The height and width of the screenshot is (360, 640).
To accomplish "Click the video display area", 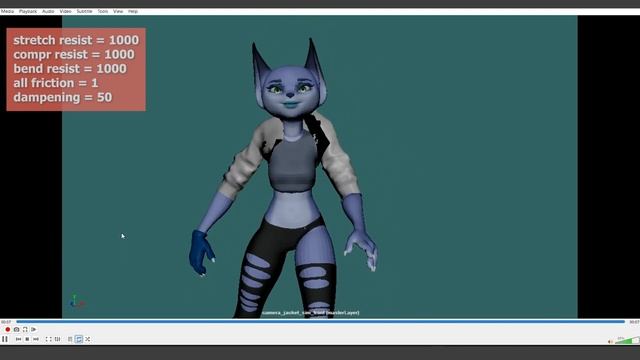I will point(320,167).
